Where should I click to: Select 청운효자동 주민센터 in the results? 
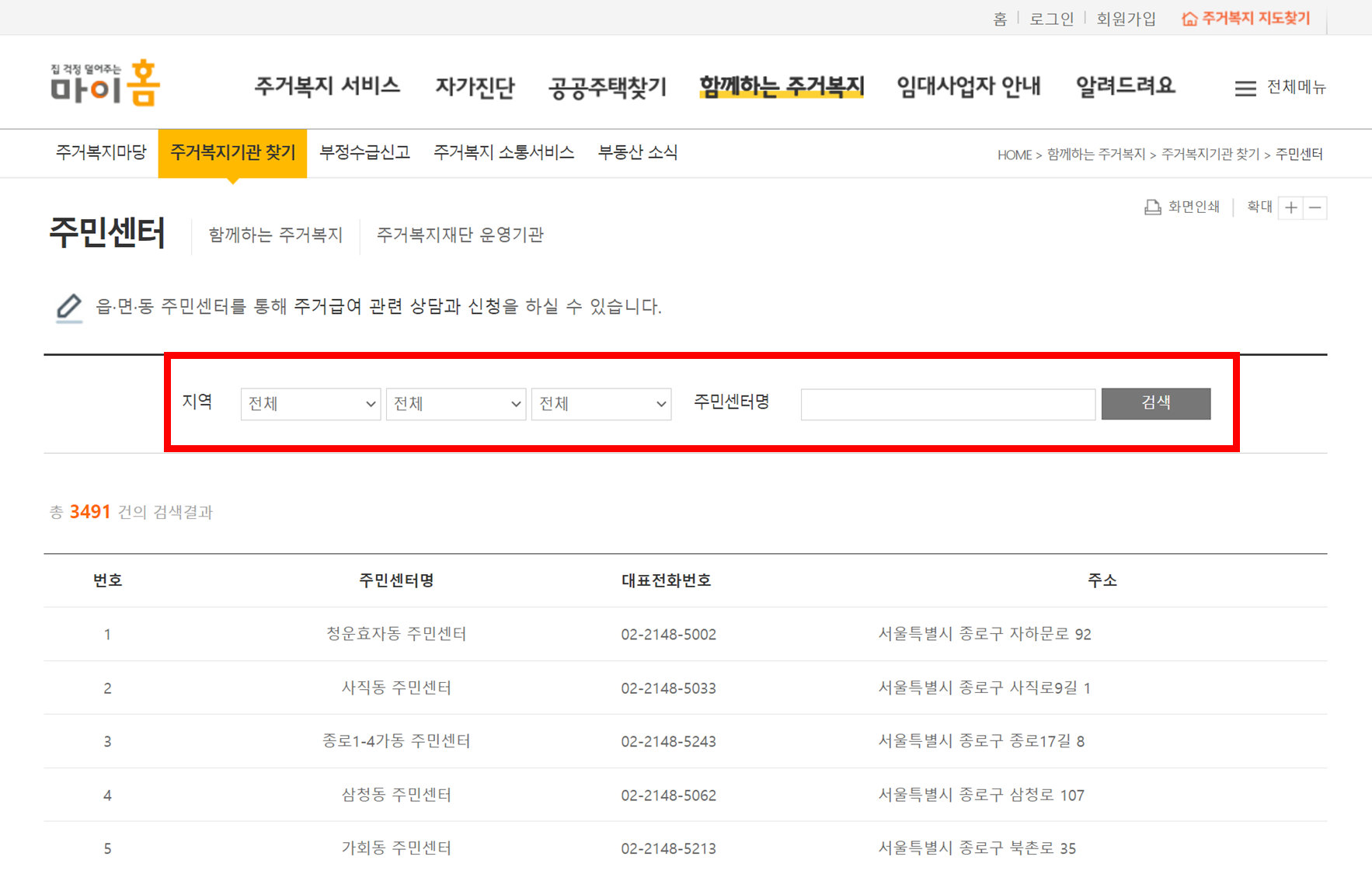click(x=396, y=634)
